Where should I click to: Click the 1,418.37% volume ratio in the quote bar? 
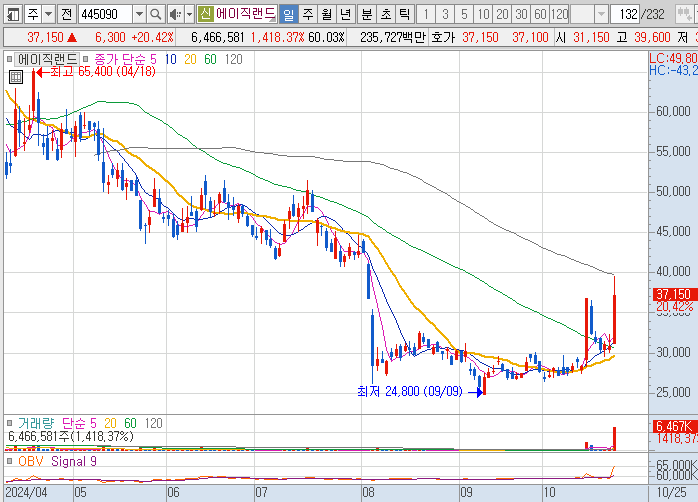coord(277,37)
